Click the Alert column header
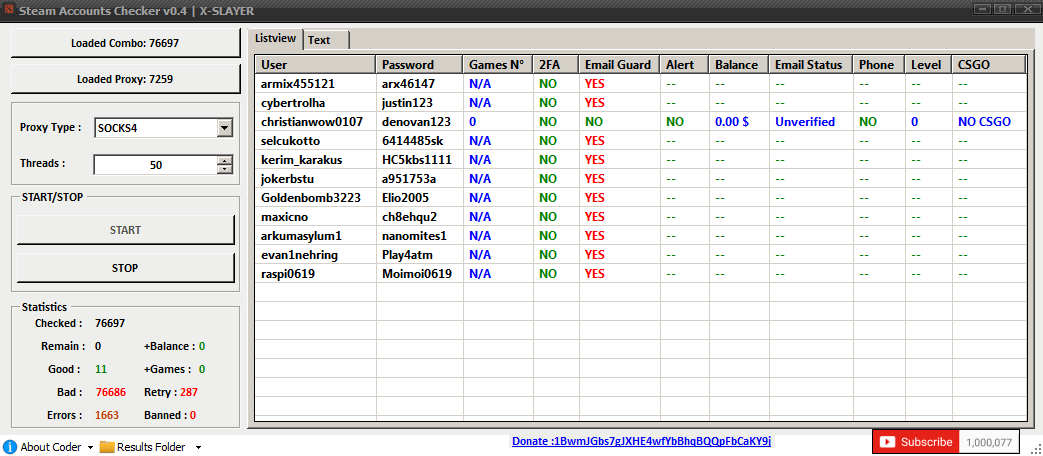Screen dimensions: 1043x456 click(684, 64)
